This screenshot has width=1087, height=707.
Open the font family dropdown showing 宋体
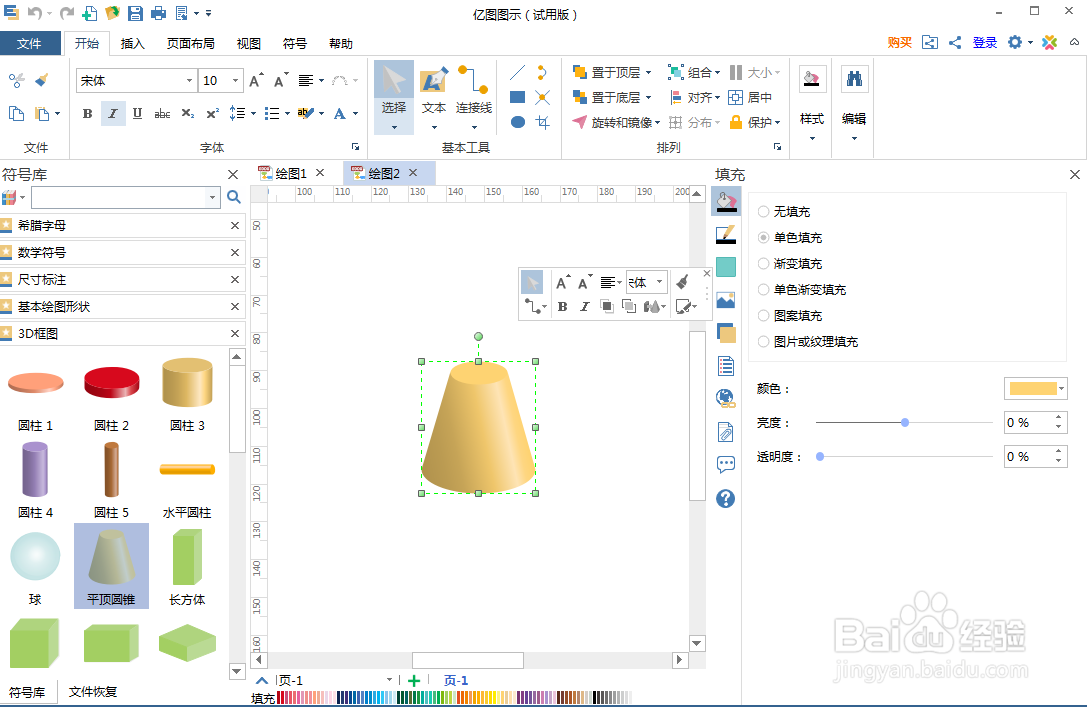[x=135, y=80]
